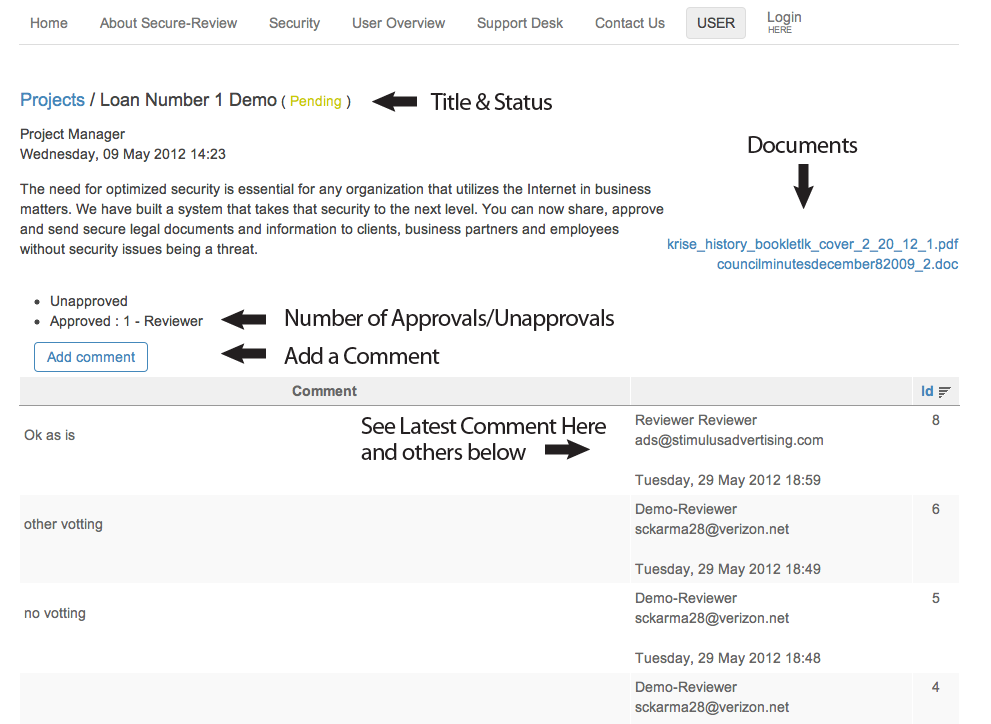991x724 pixels.
Task: Click the Add comment button
Action: [x=91, y=357]
